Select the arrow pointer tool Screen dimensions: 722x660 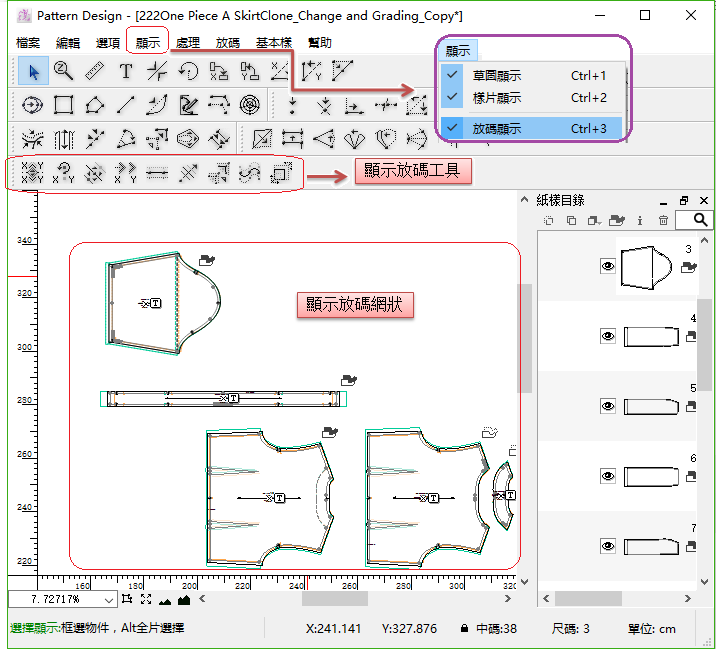pos(33,71)
